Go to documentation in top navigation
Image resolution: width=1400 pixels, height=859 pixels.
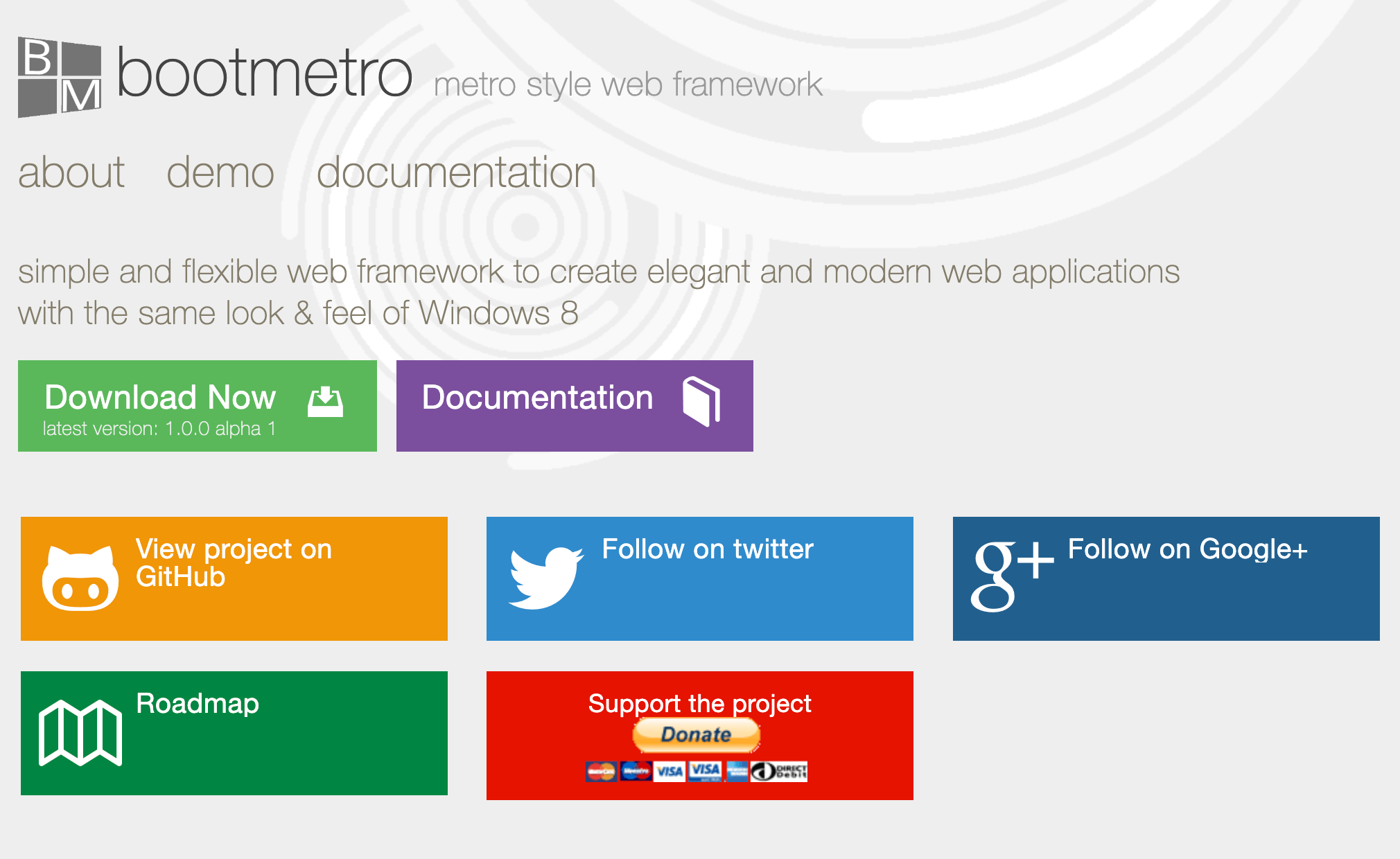(x=456, y=172)
